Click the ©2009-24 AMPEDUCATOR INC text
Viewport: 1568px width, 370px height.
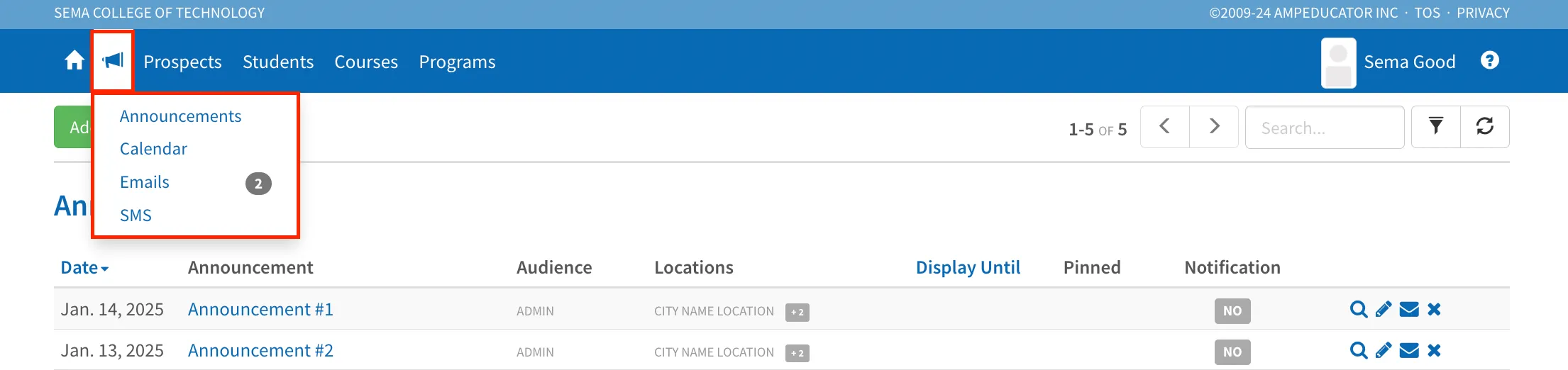[1304, 13]
